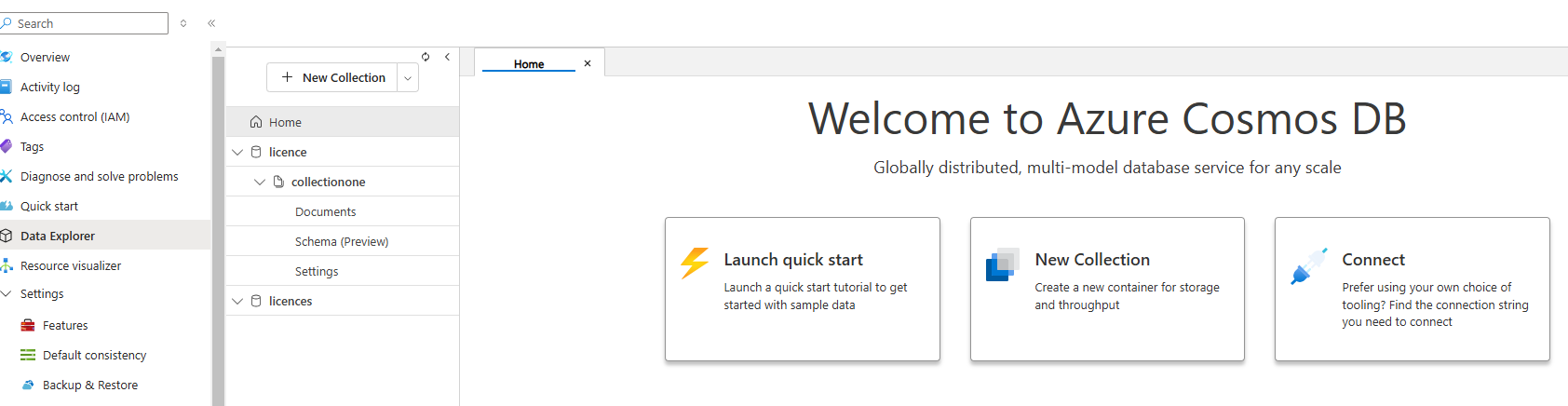
Task: Click the Resource visualizer icon
Action: coord(6,265)
